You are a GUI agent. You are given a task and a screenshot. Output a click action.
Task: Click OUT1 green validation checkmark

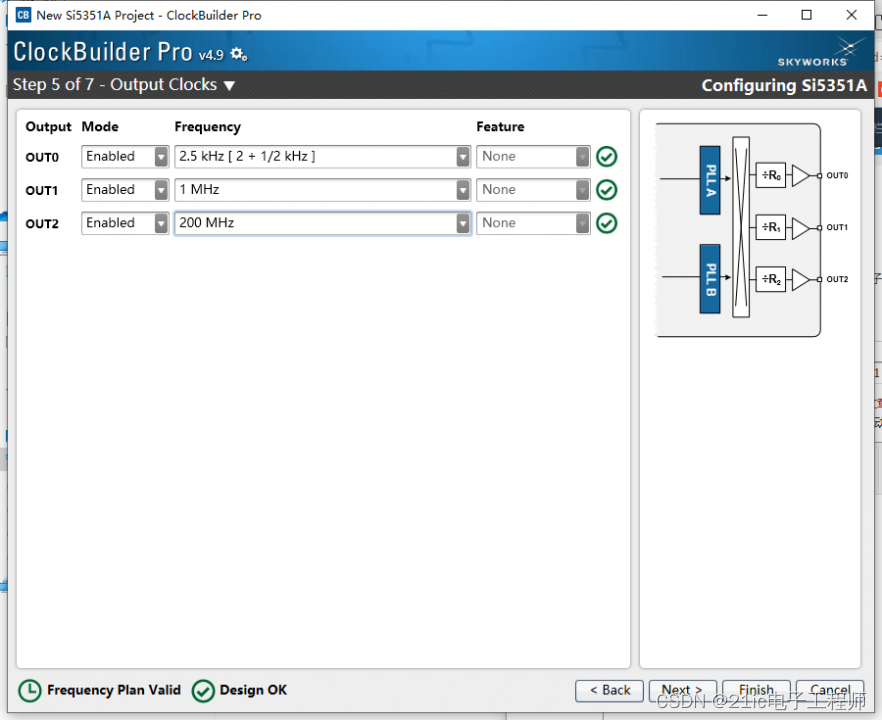pyautogui.click(x=606, y=190)
